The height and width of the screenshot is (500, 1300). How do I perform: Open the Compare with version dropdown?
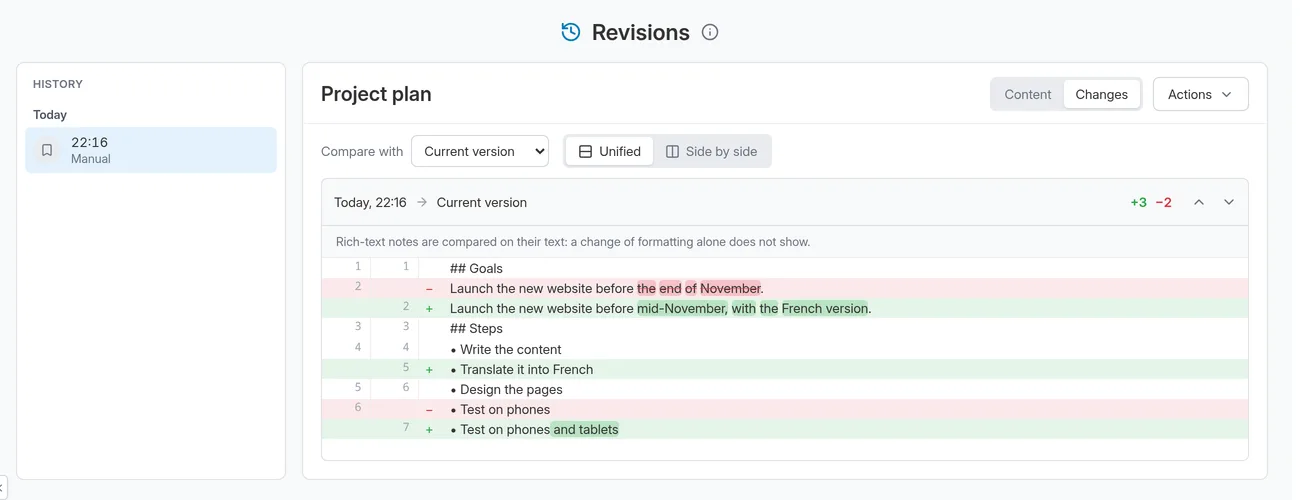[480, 151]
